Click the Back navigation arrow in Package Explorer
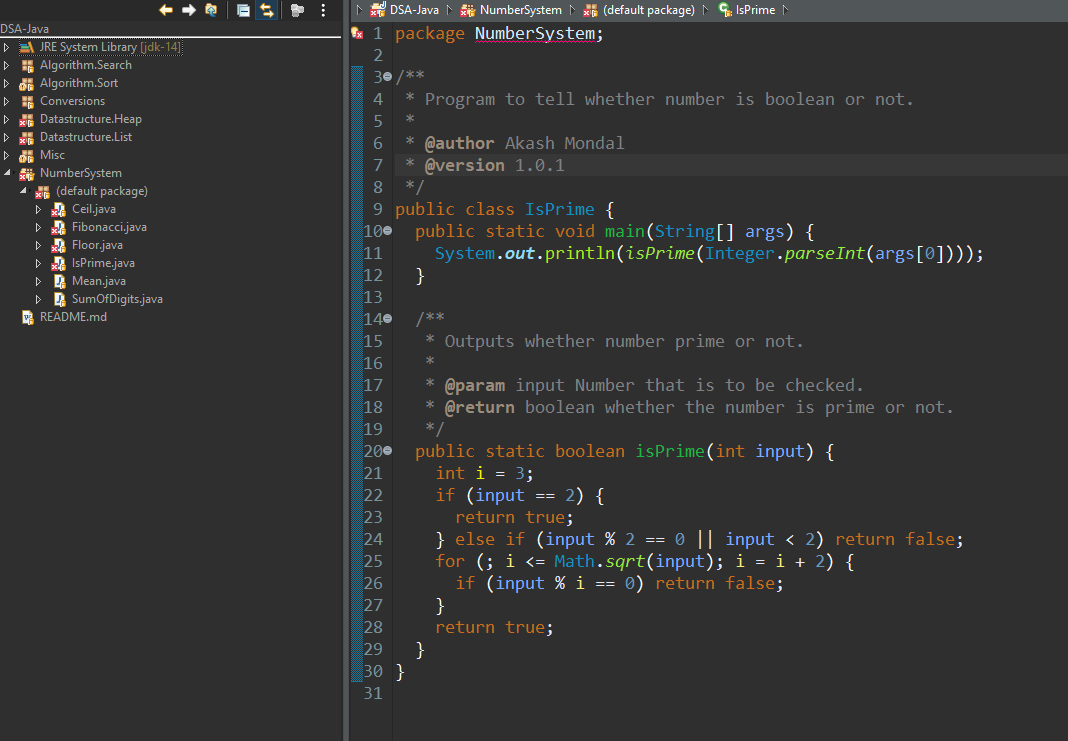Viewport: 1068px width, 741px height. coord(166,10)
